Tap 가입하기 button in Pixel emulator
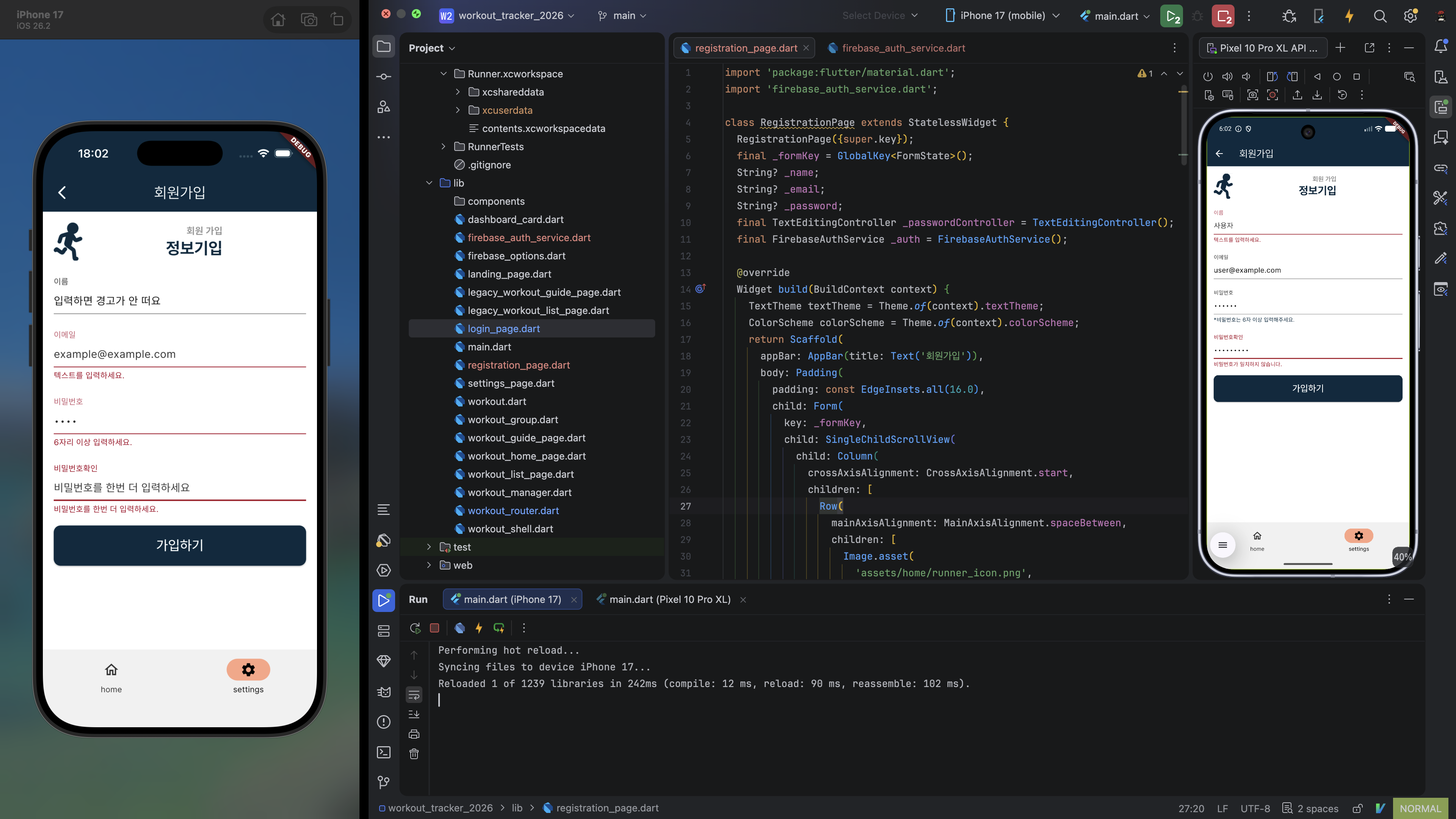The height and width of the screenshot is (819, 1456). (x=1307, y=388)
